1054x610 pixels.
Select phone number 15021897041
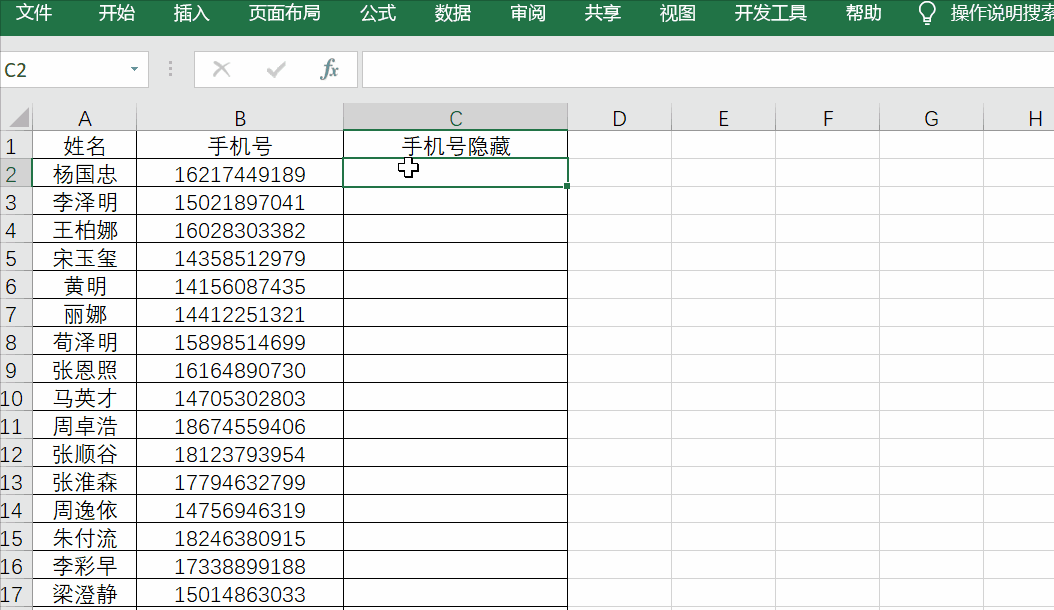pos(240,202)
